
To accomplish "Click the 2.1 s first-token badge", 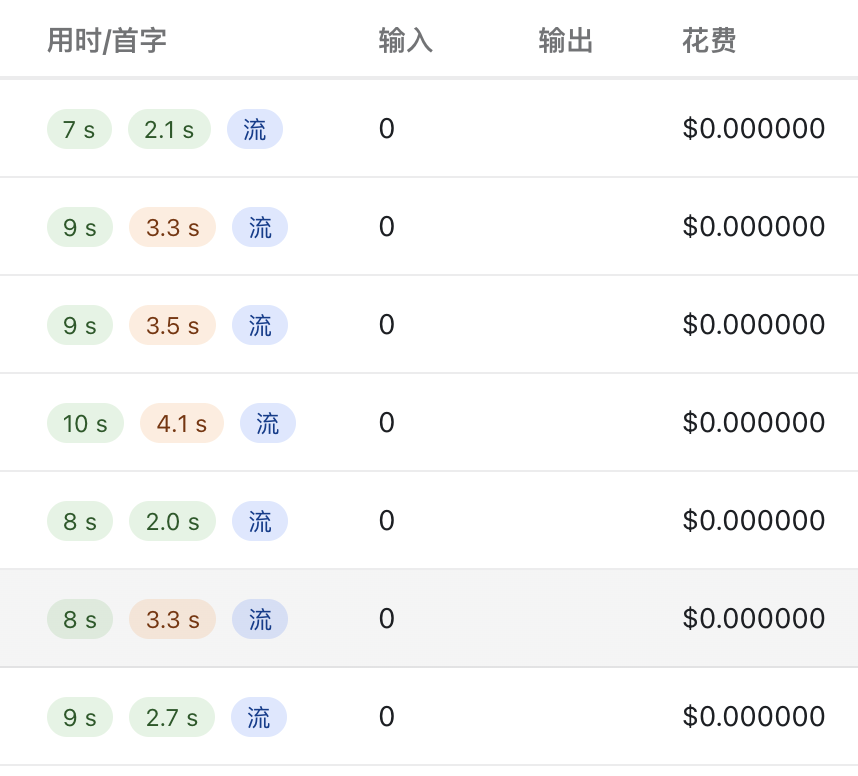I will [169, 129].
